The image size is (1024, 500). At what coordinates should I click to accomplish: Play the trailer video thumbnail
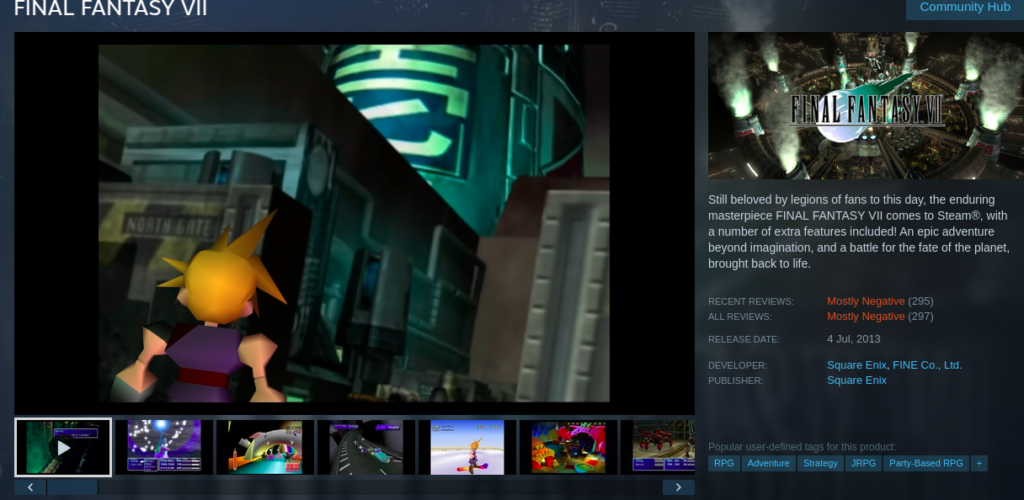tap(63, 447)
